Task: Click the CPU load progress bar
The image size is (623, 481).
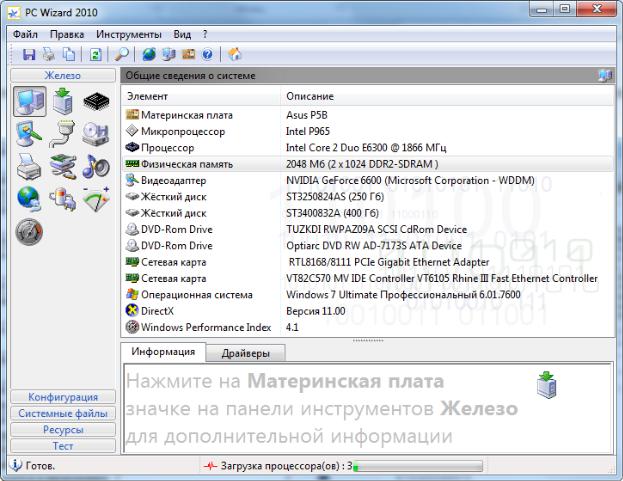Action: [418, 466]
